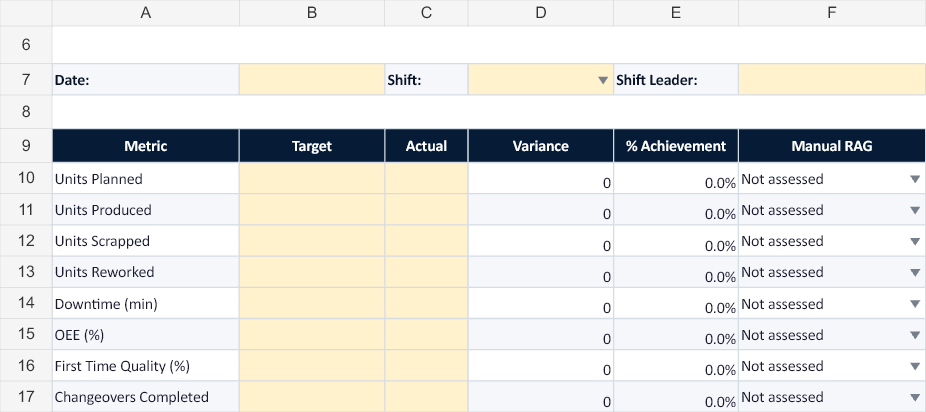Select Target cell for Changeovers Completed

(x=312, y=397)
